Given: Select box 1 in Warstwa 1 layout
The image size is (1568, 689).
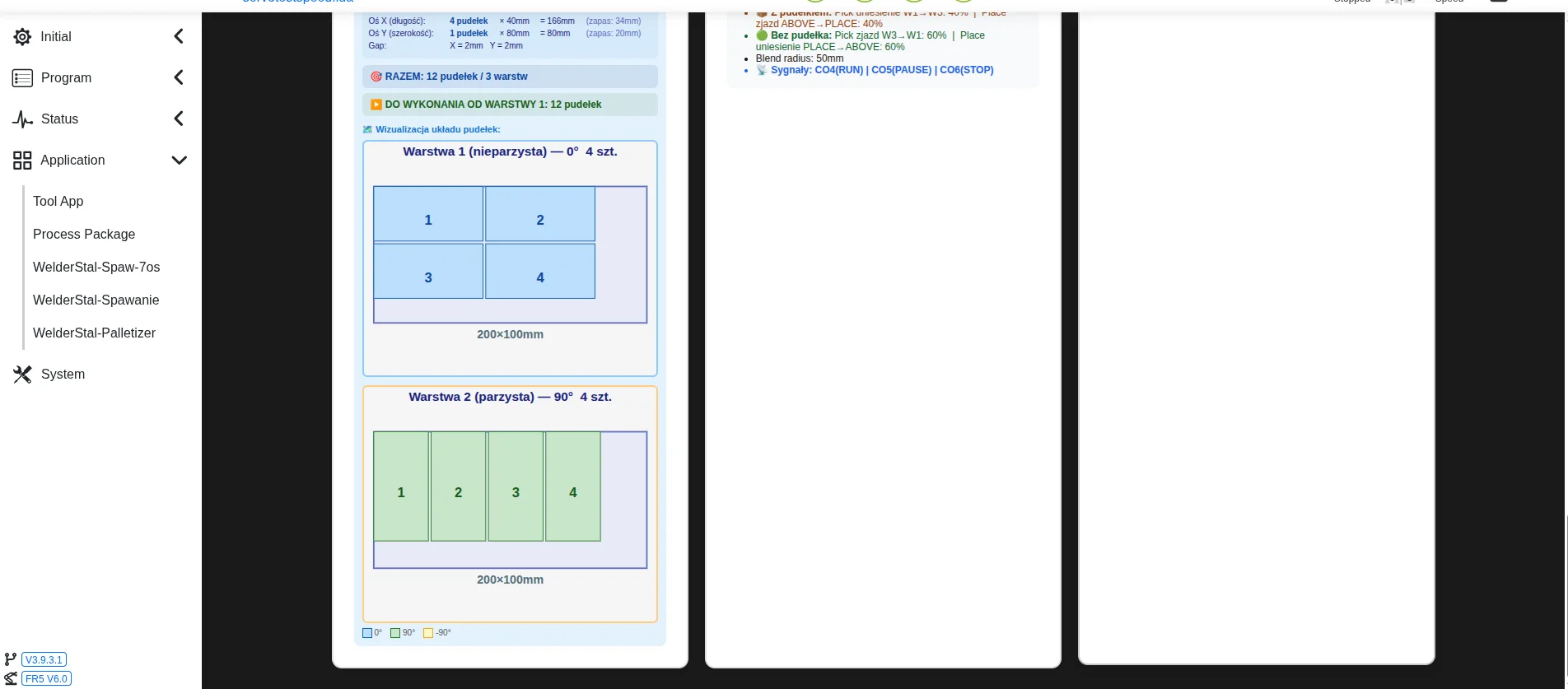Looking at the screenshot, I should [428, 214].
